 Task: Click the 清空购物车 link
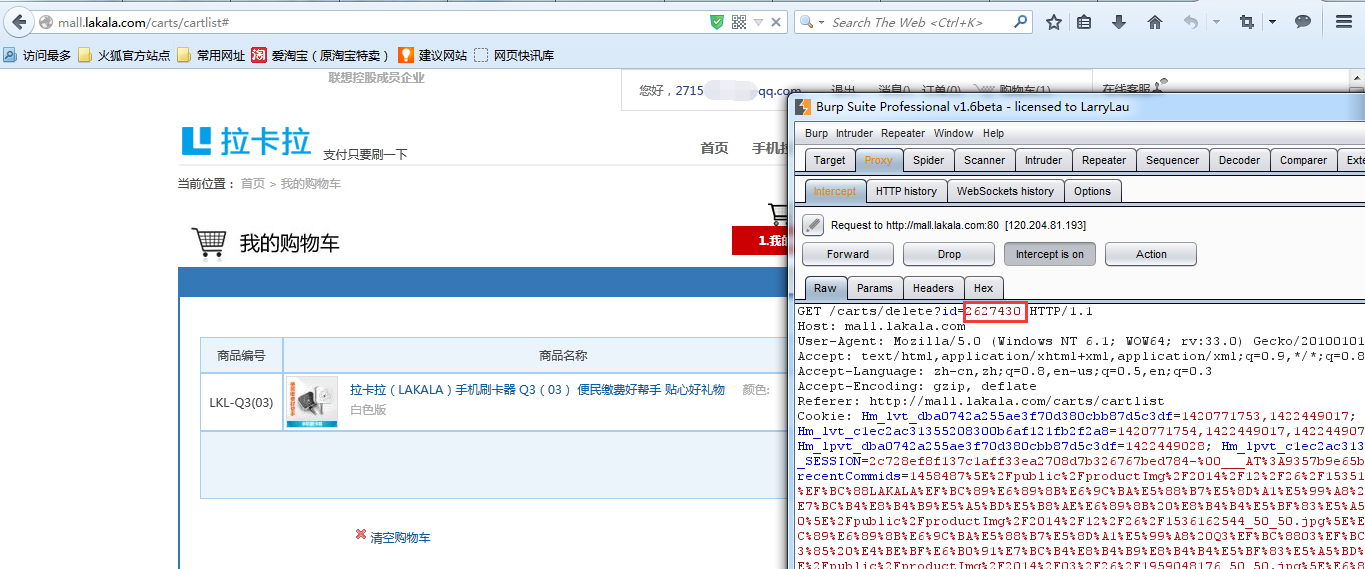tap(400, 538)
